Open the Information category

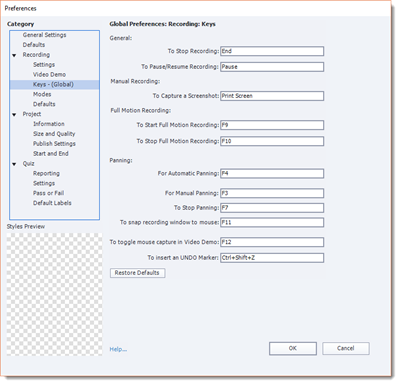[49, 124]
